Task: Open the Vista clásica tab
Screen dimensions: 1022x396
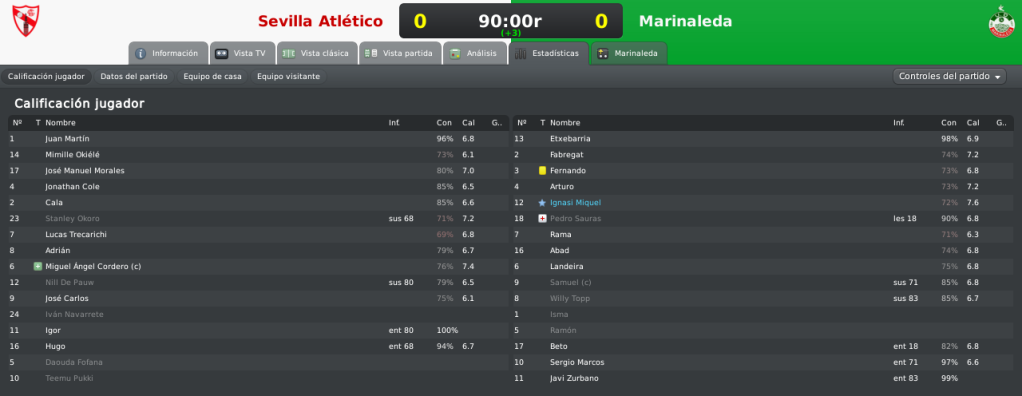Action: point(317,53)
